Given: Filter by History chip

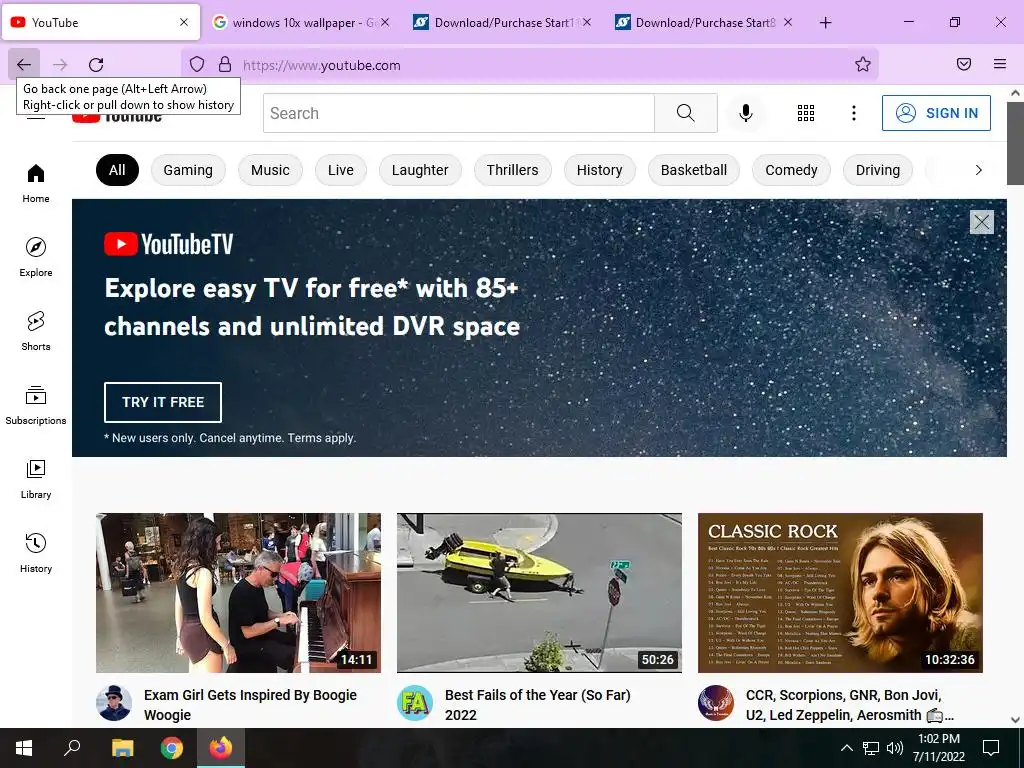Looking at the screenshot, I should [600, 170].
